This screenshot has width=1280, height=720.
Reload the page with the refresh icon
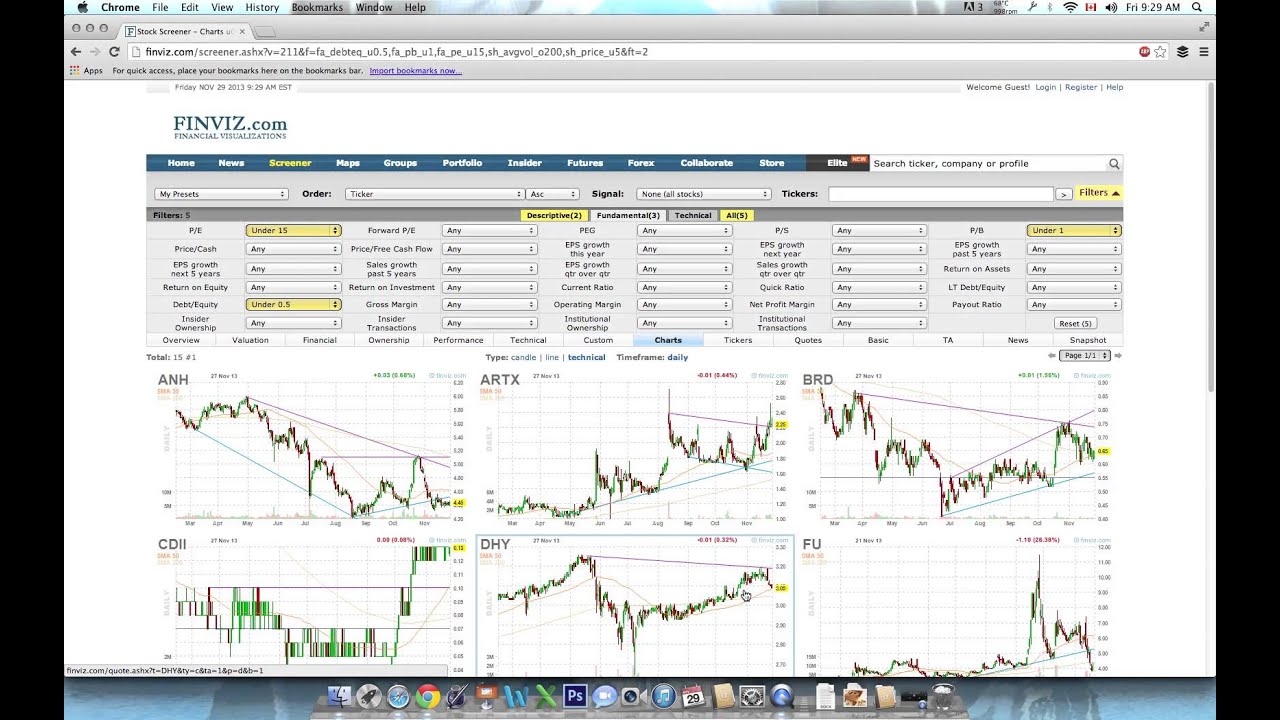[x=114, y=51]
